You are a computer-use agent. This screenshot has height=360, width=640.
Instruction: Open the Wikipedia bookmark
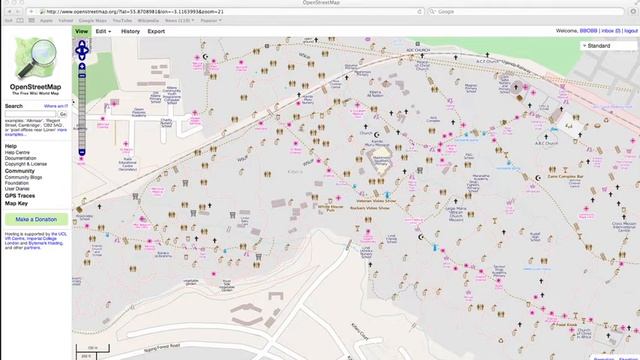(148, 20)
